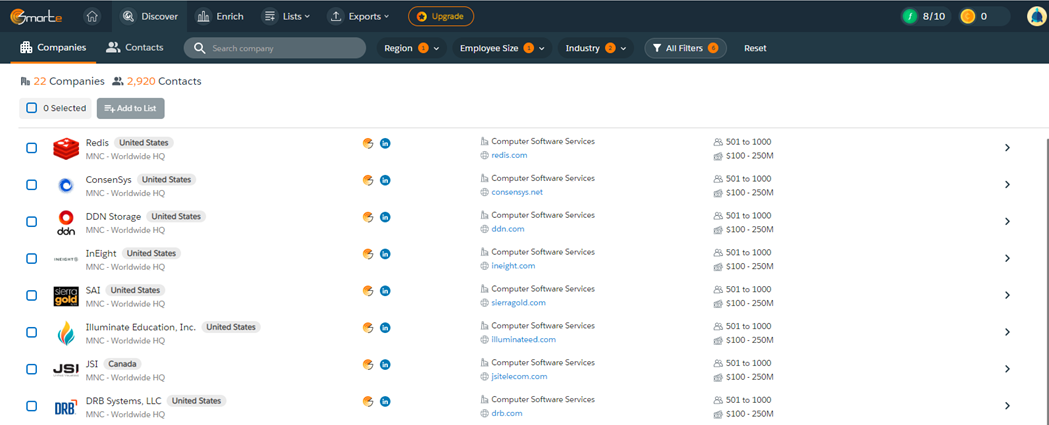
Task: Open SAI LinkedIn icon
Action: 385,290
